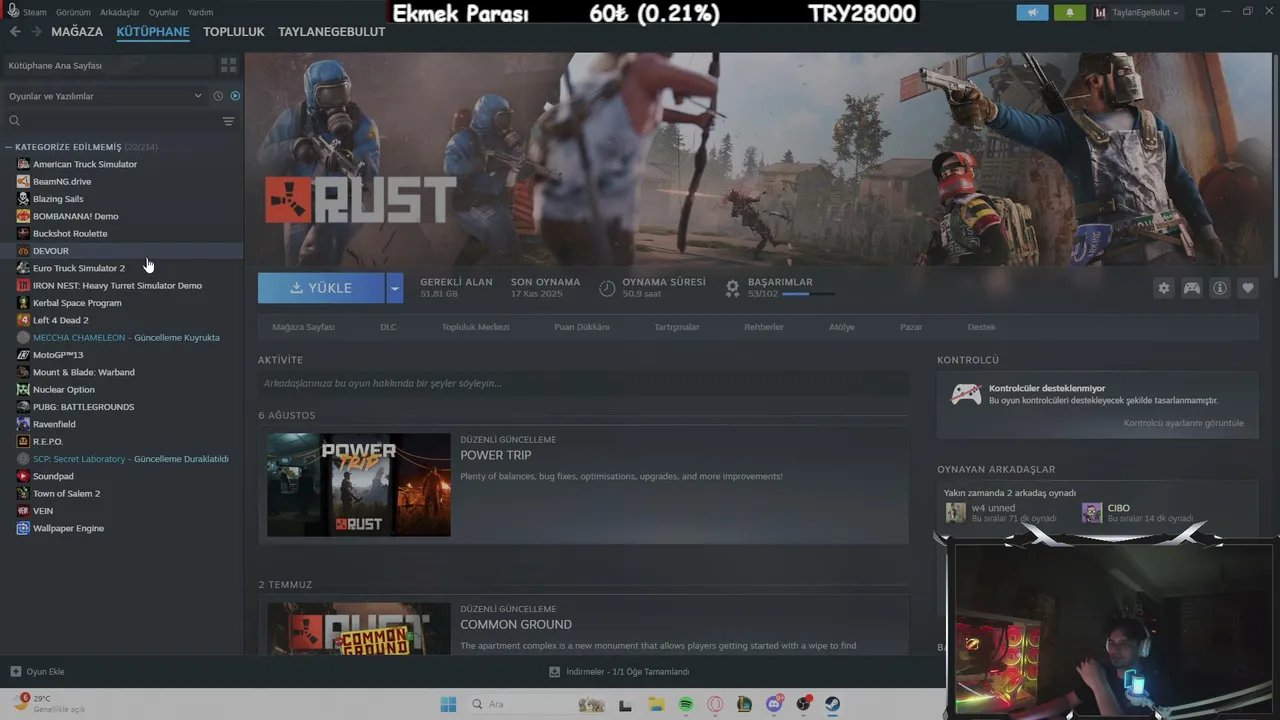Go to the MAĞAZA tab
1280x720 pixels.
point(77,31)
